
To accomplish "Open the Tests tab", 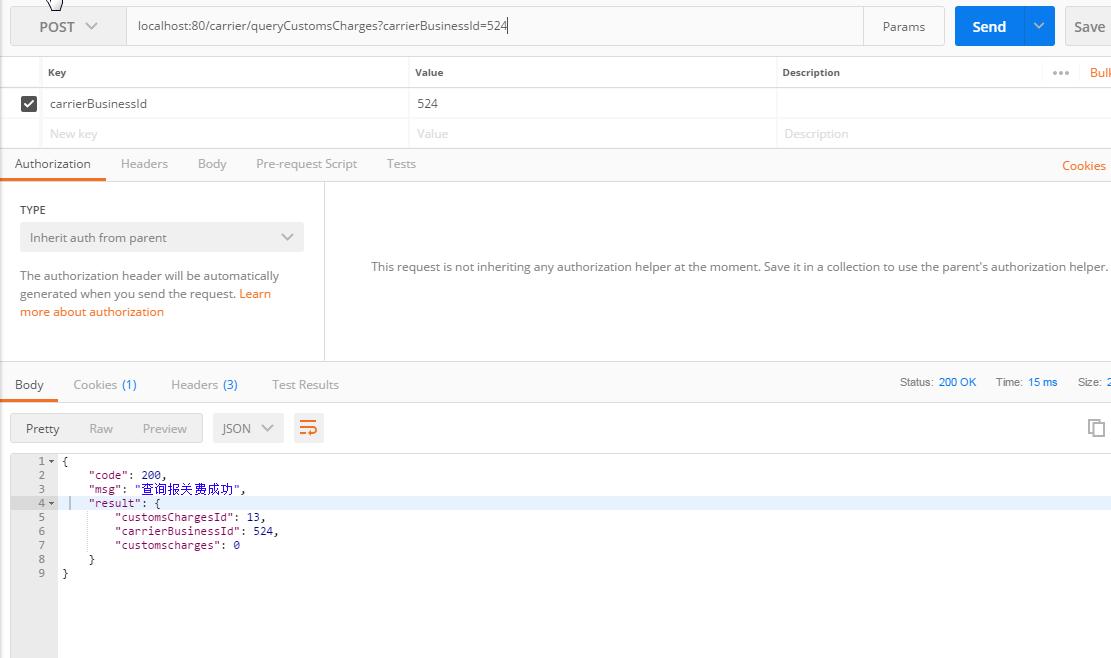I will pyautogui.click(x=401, y=164).
